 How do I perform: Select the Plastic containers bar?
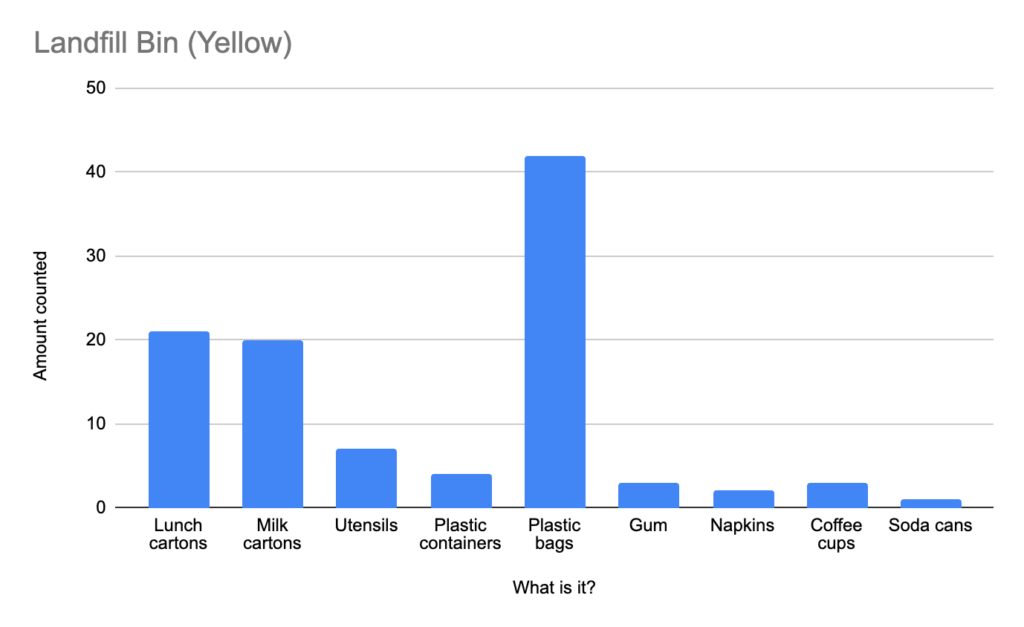pos(461,490)
